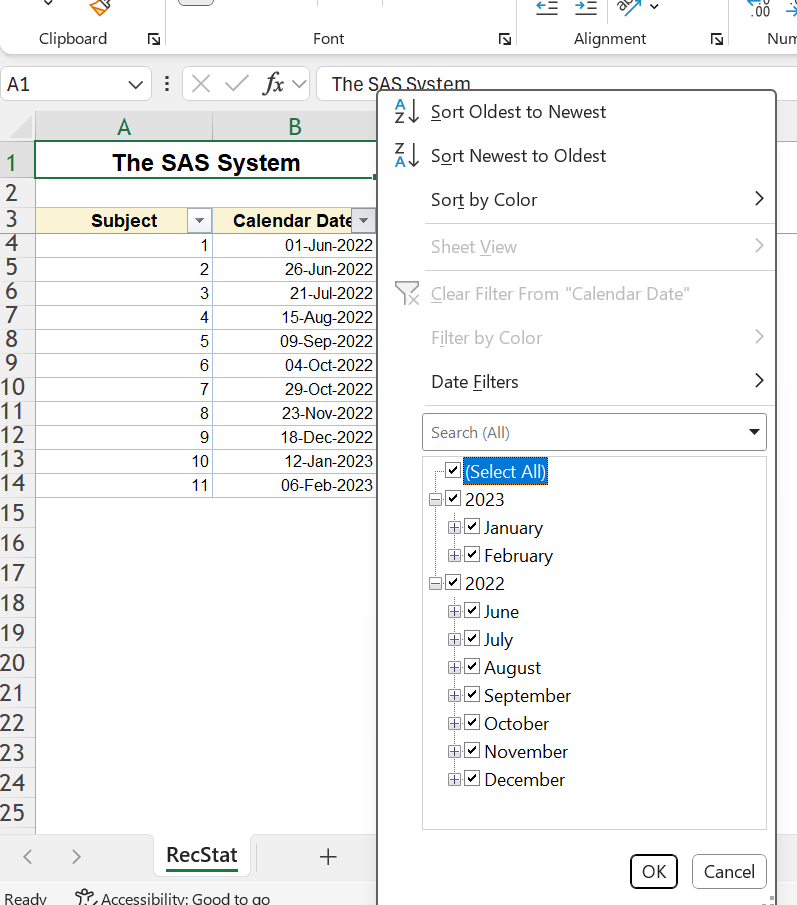Open the Subject column filter dropdown
This screenshot has width=797, height=905.
(x=200, y=221)
